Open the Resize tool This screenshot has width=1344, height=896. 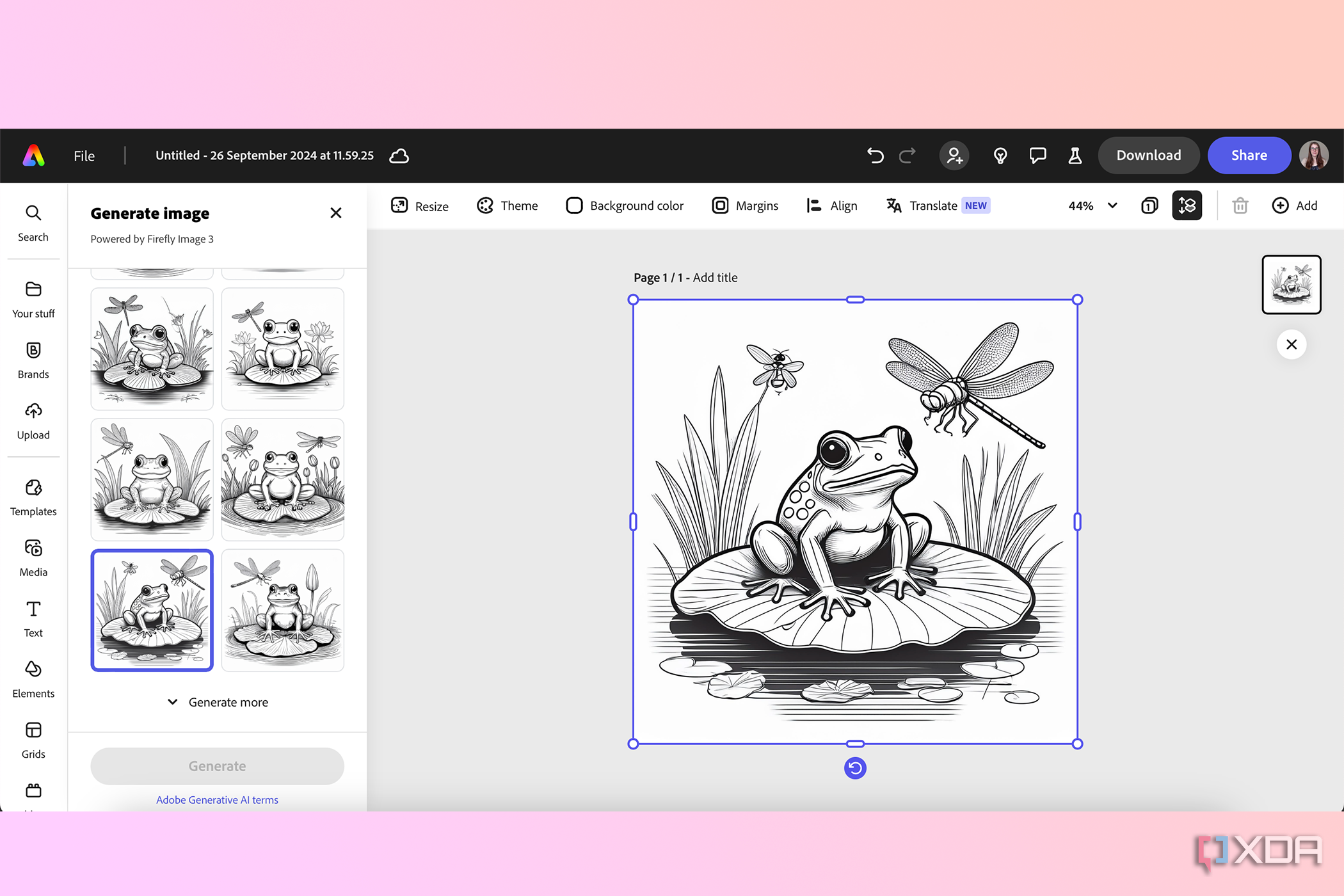point(420,205)
